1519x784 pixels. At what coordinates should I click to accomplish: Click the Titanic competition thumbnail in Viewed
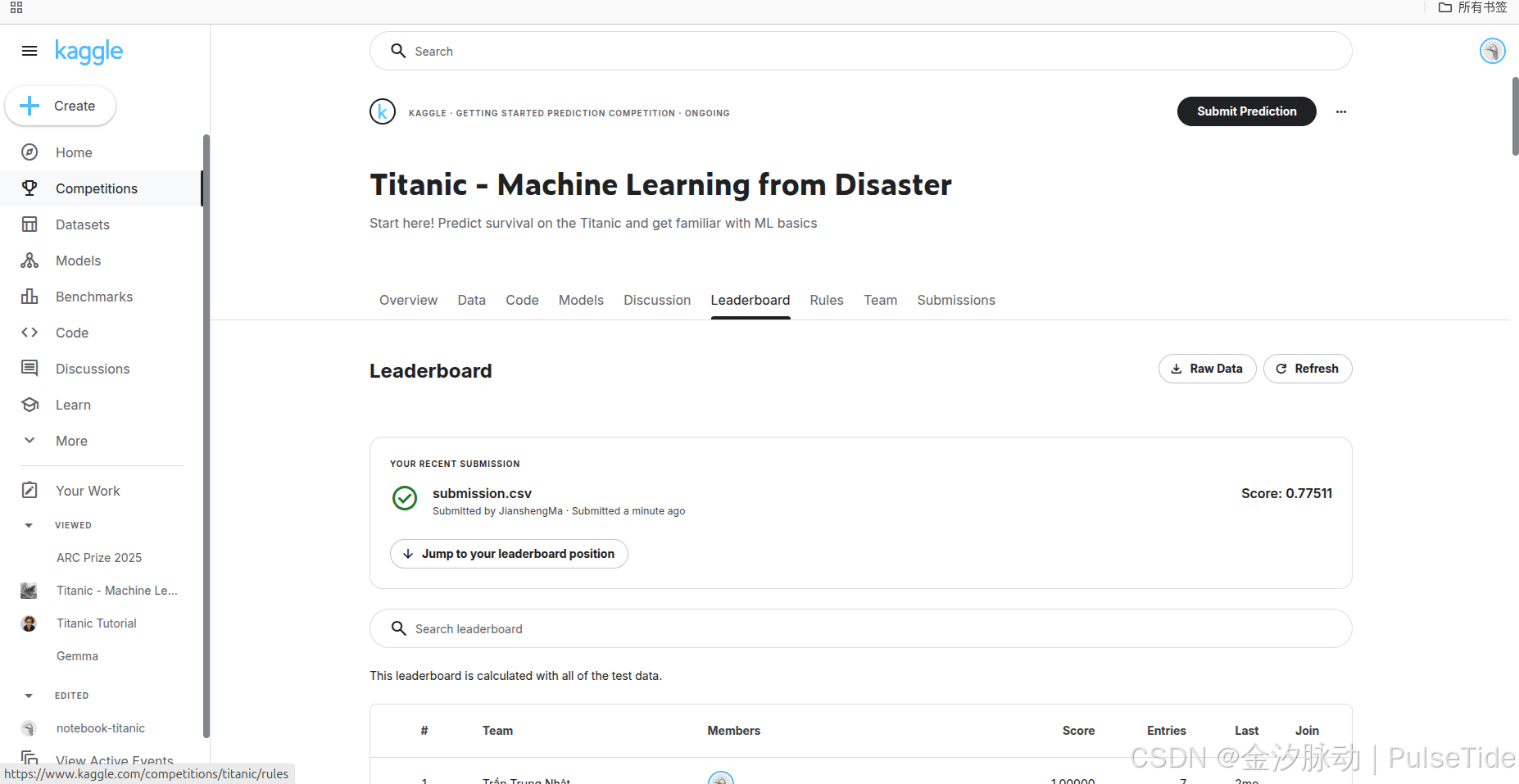(x=29, y=591)
